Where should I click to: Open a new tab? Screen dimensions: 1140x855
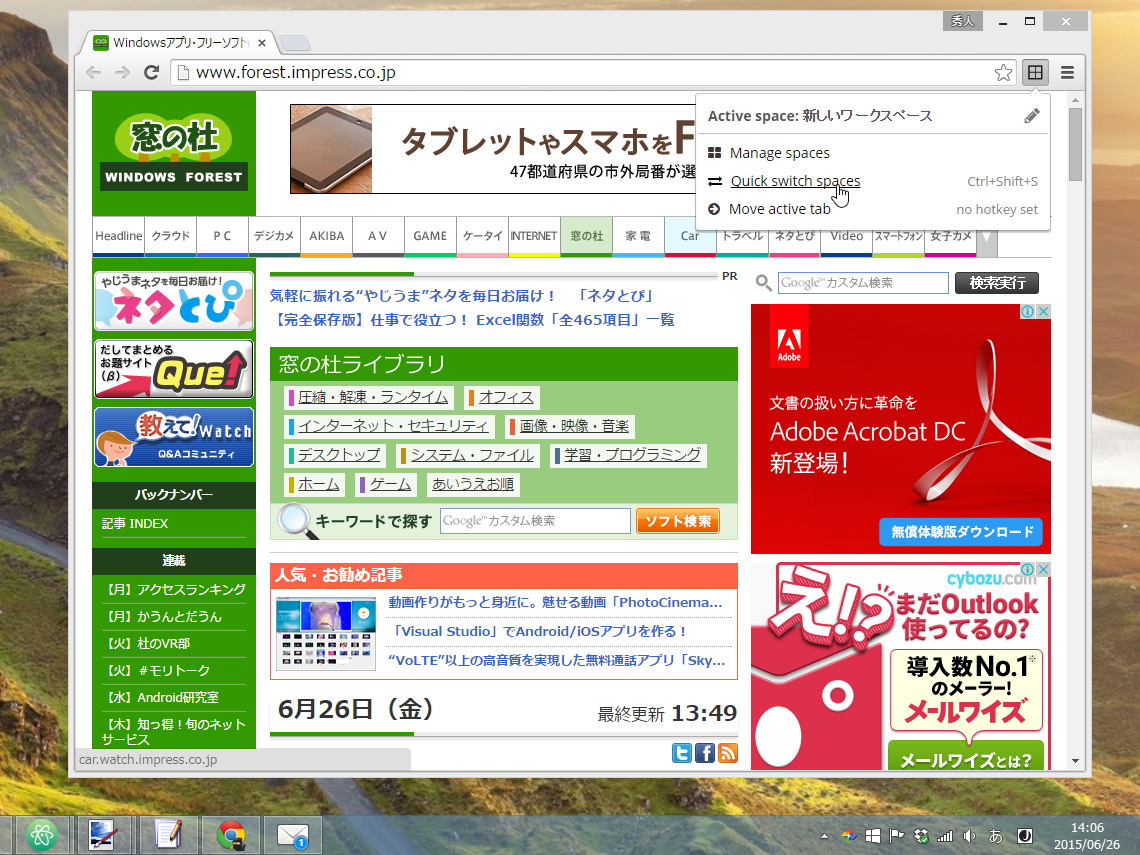[x=295, y=43]
